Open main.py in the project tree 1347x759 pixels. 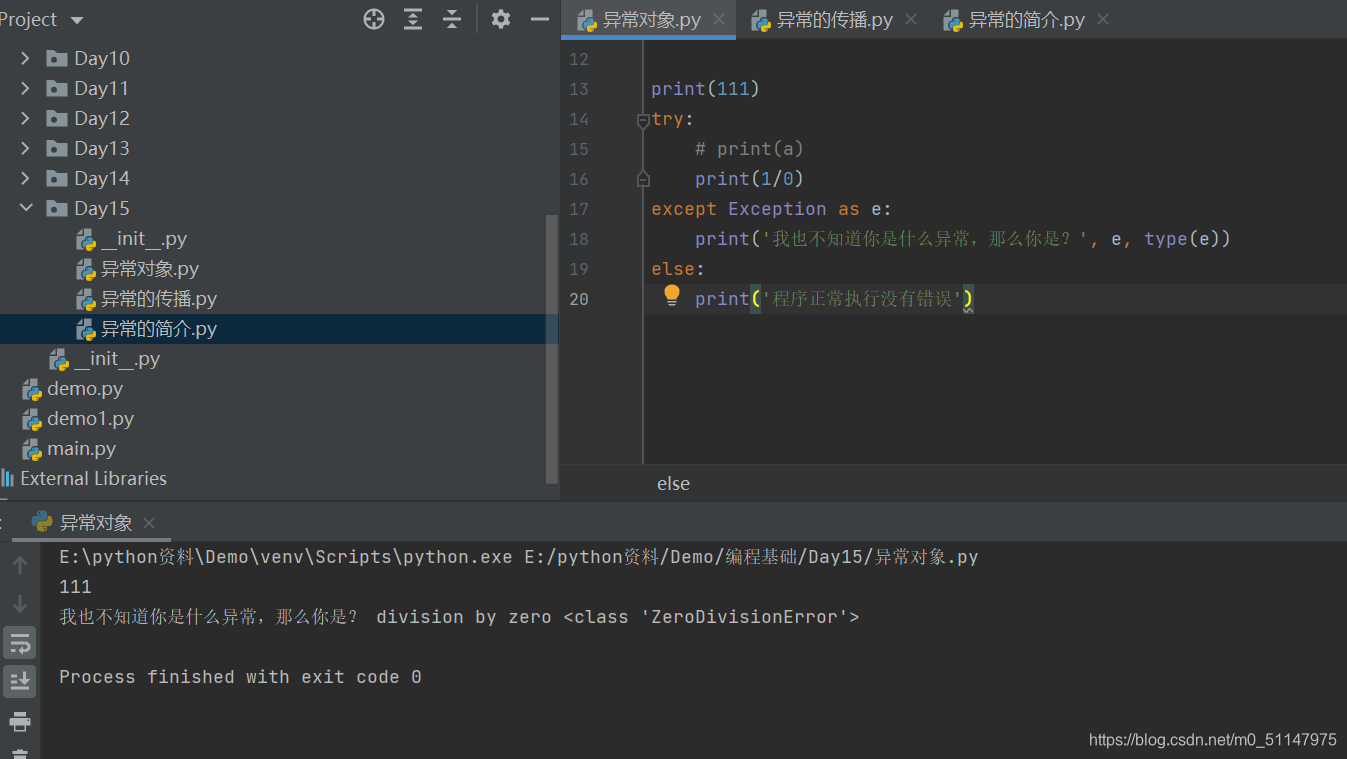click(x=82, y=449)
